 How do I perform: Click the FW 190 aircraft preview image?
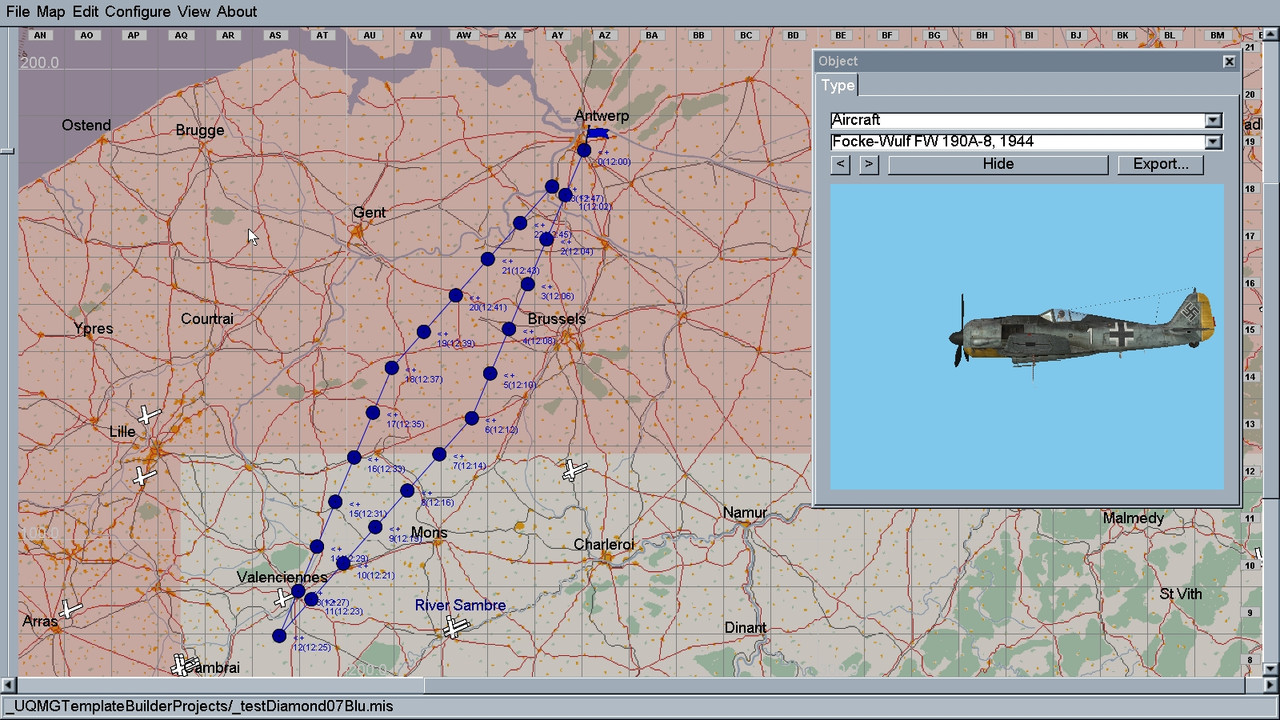tap(1027, 337)
